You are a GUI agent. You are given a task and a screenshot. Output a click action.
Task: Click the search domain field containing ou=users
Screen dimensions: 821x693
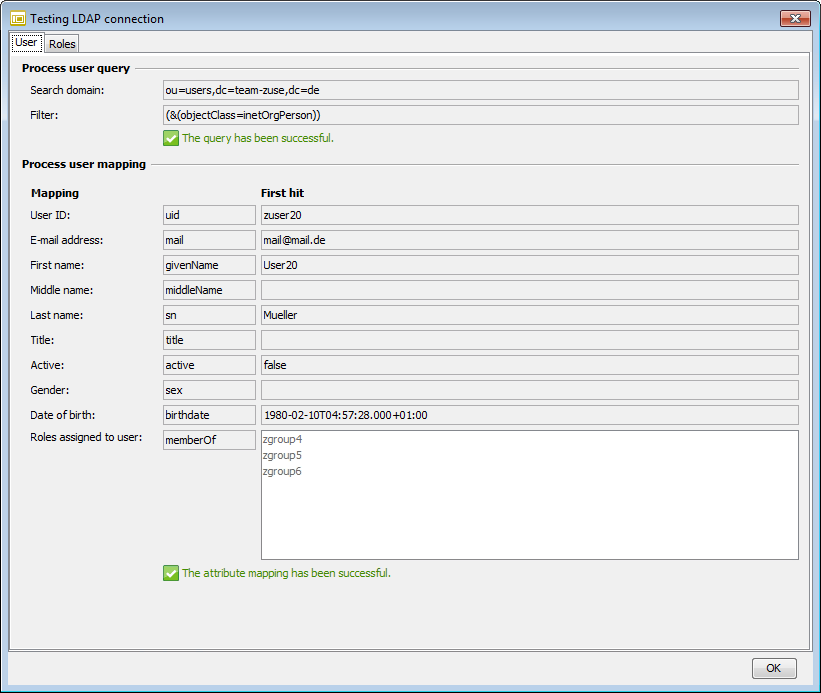480,90
